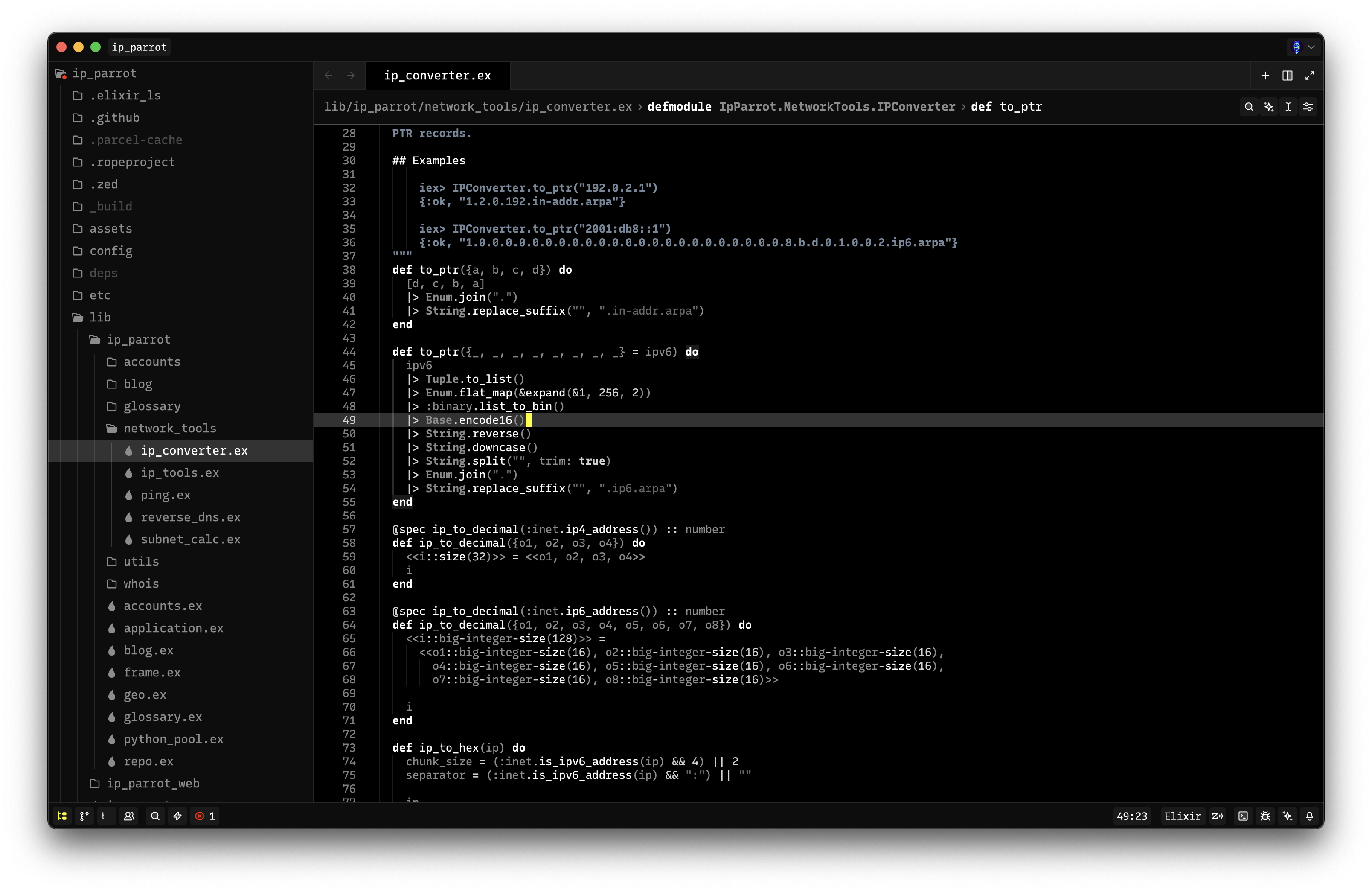Open editor controls sliders icon

1308,107
